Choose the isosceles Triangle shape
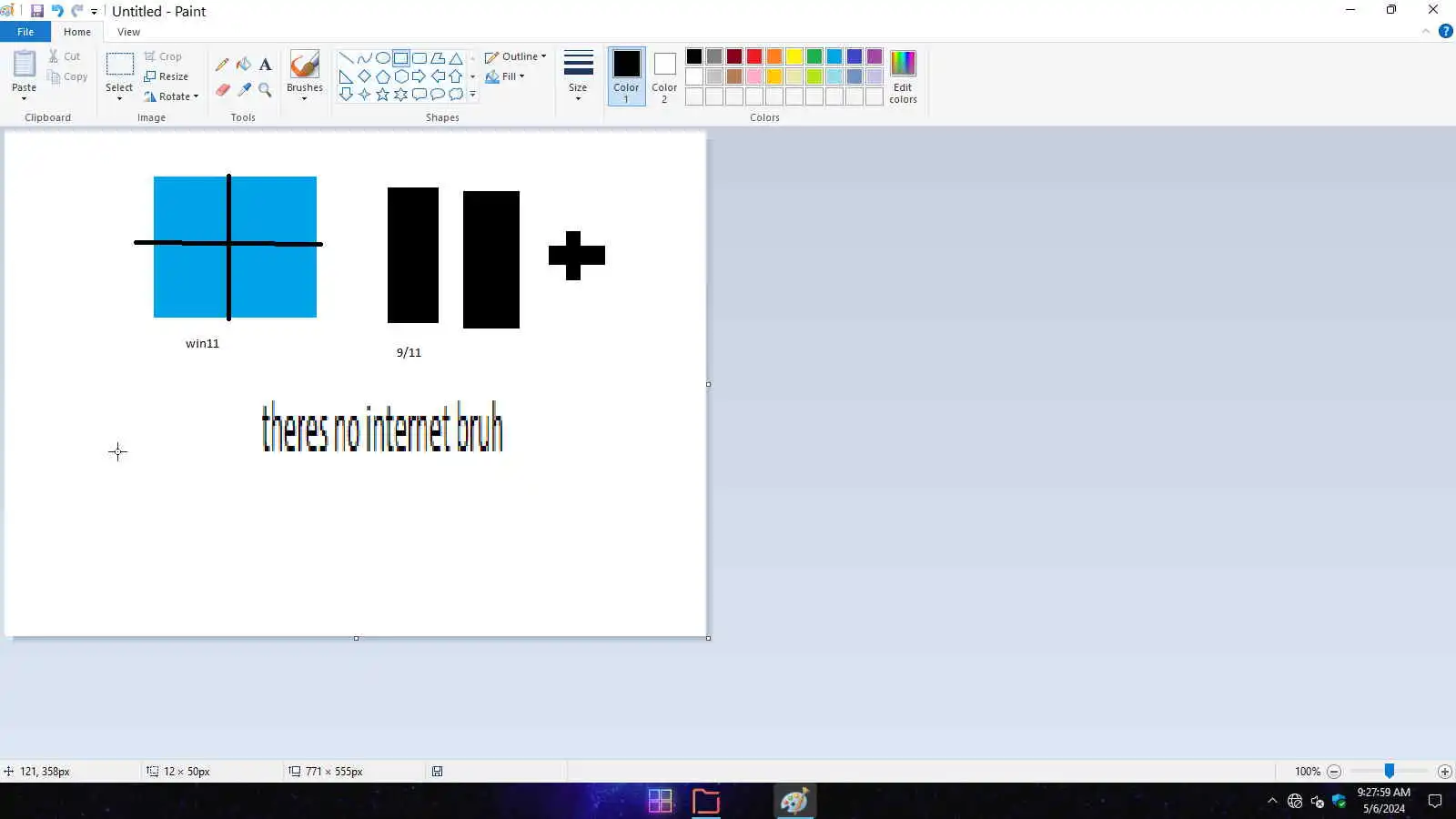 456,58
